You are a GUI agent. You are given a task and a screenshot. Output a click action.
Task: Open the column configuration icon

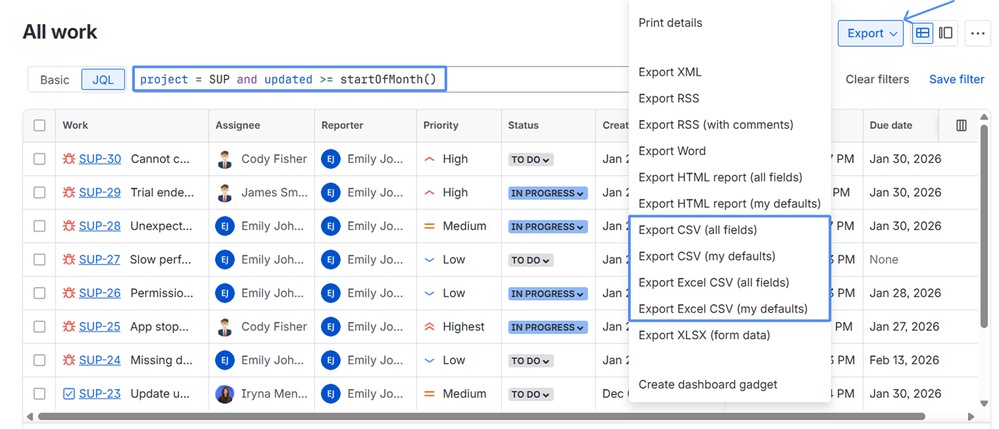point(961,126)
